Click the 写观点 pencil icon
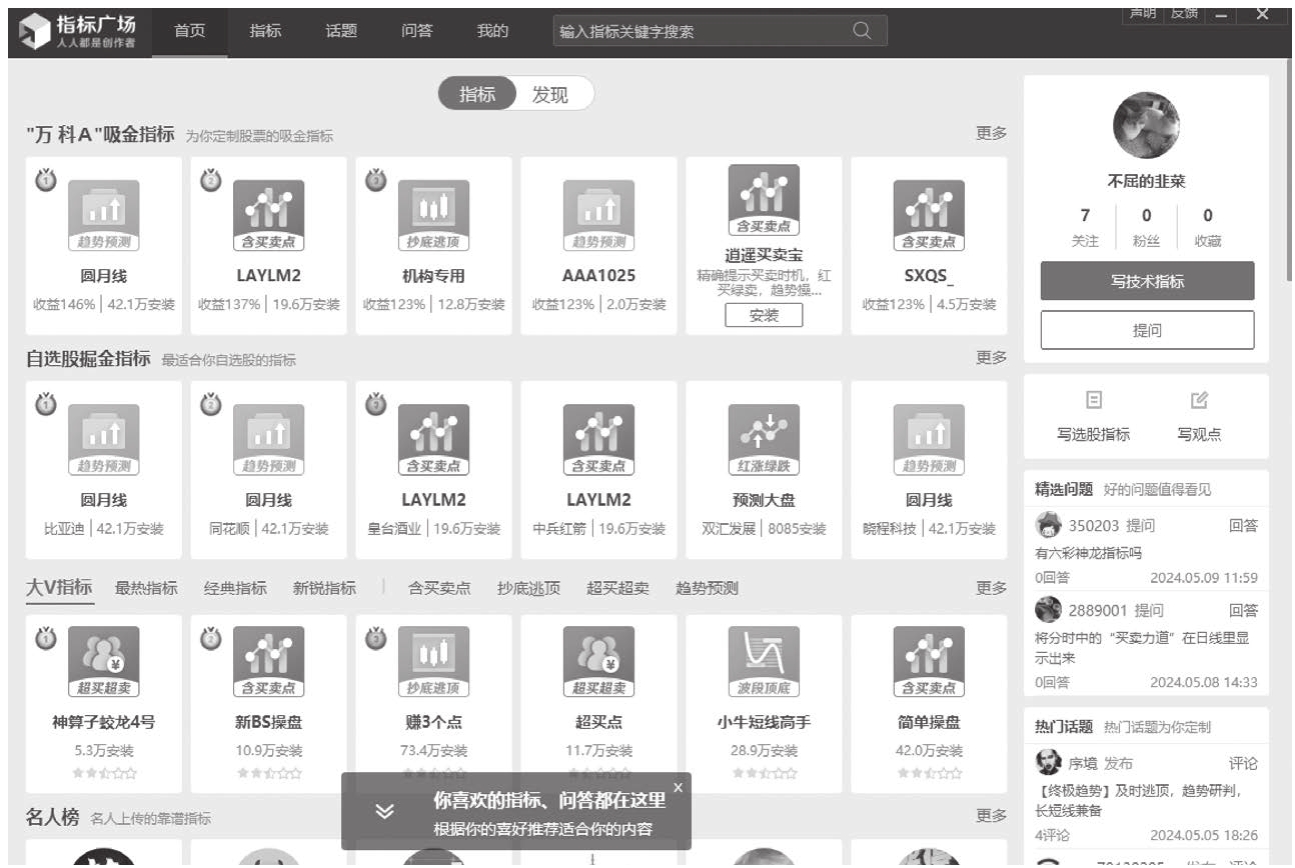The width and height of the screenshot is (1295, 868). pos(1199,400)
